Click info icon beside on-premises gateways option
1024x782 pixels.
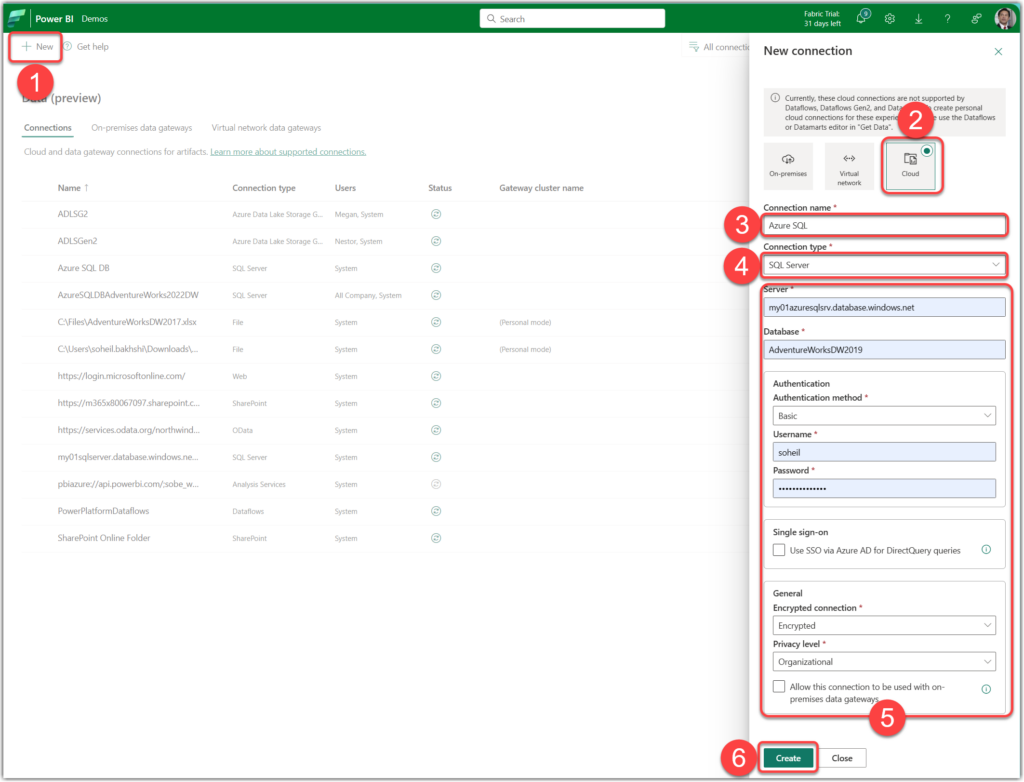tap(986, 689)
